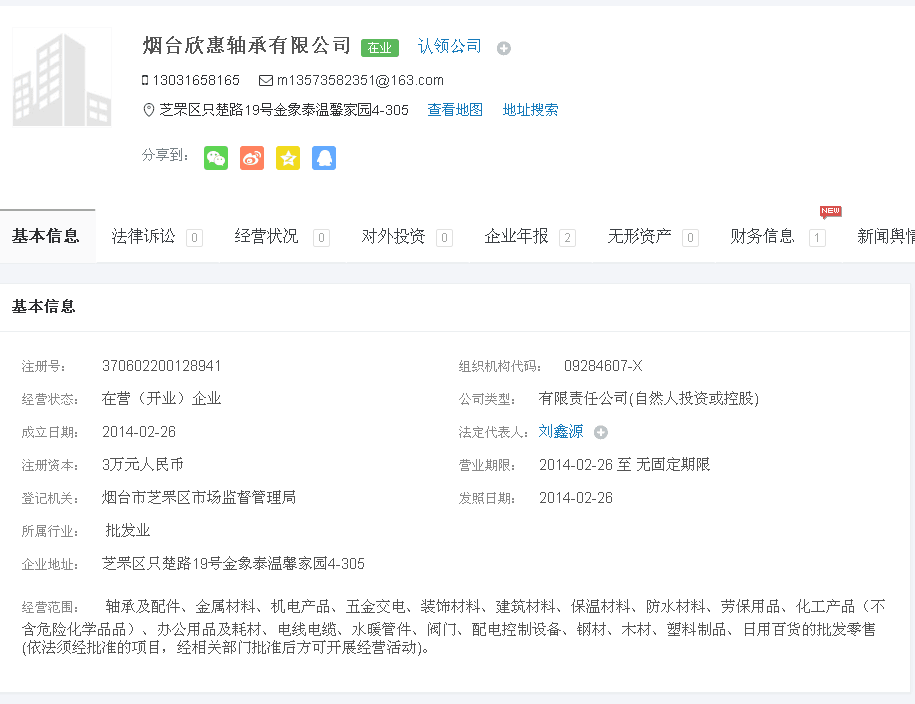This screenshot has height=704, width=915.
Task: Open the 法律诉讼 tab
Action: pyautogui.click(x=144, y=237)
